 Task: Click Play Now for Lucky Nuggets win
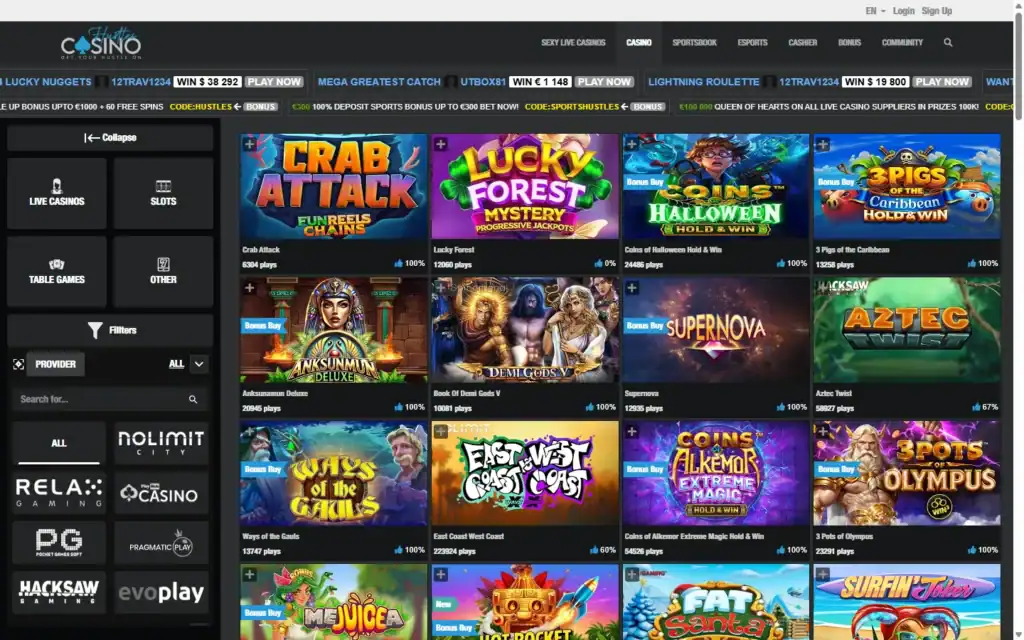point(274,82)
